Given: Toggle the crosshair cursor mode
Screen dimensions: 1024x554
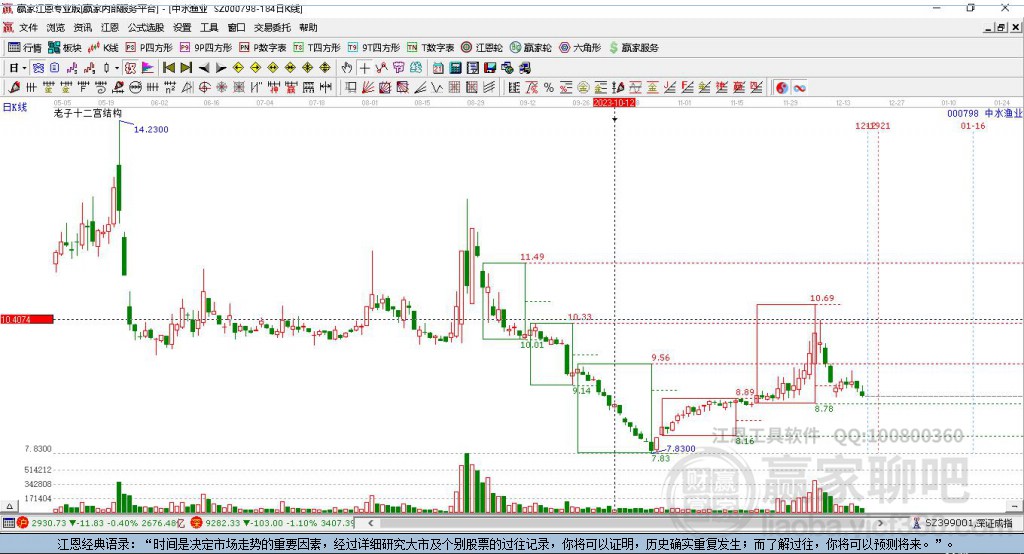Looking at the screenshot, I should [x=364, y=67].
